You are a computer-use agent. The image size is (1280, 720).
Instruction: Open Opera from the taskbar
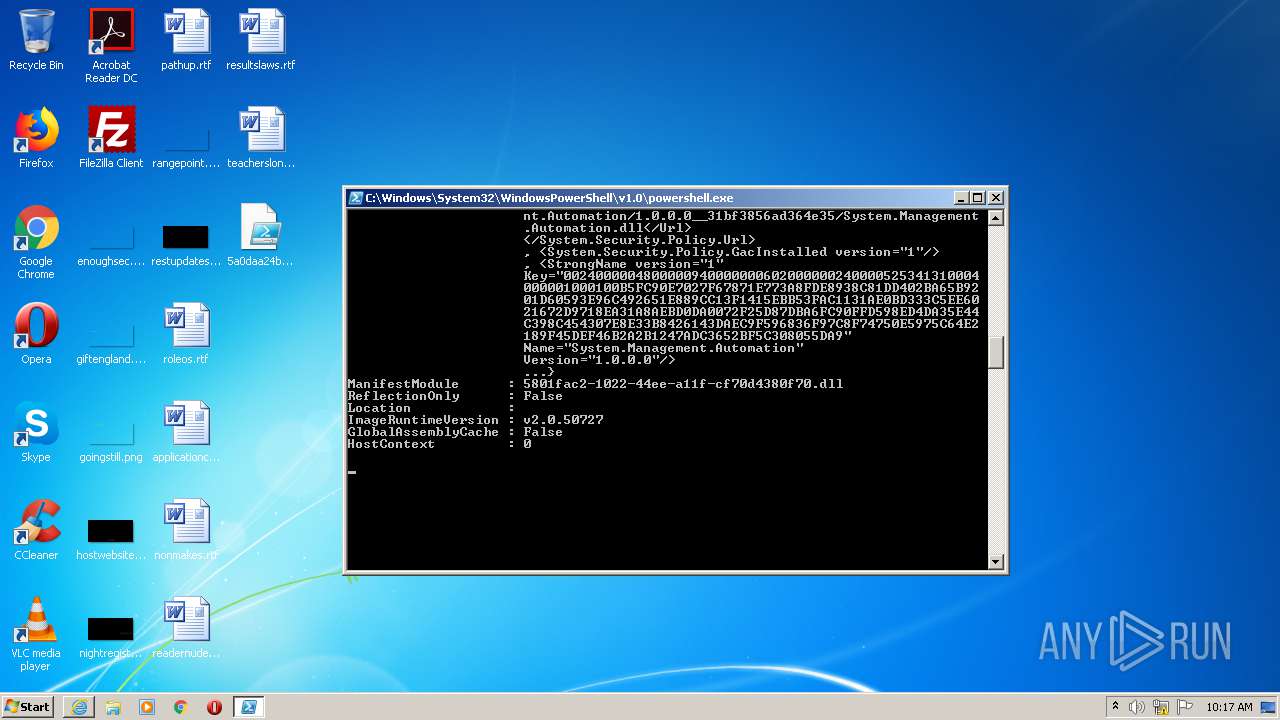pos(214,707)
